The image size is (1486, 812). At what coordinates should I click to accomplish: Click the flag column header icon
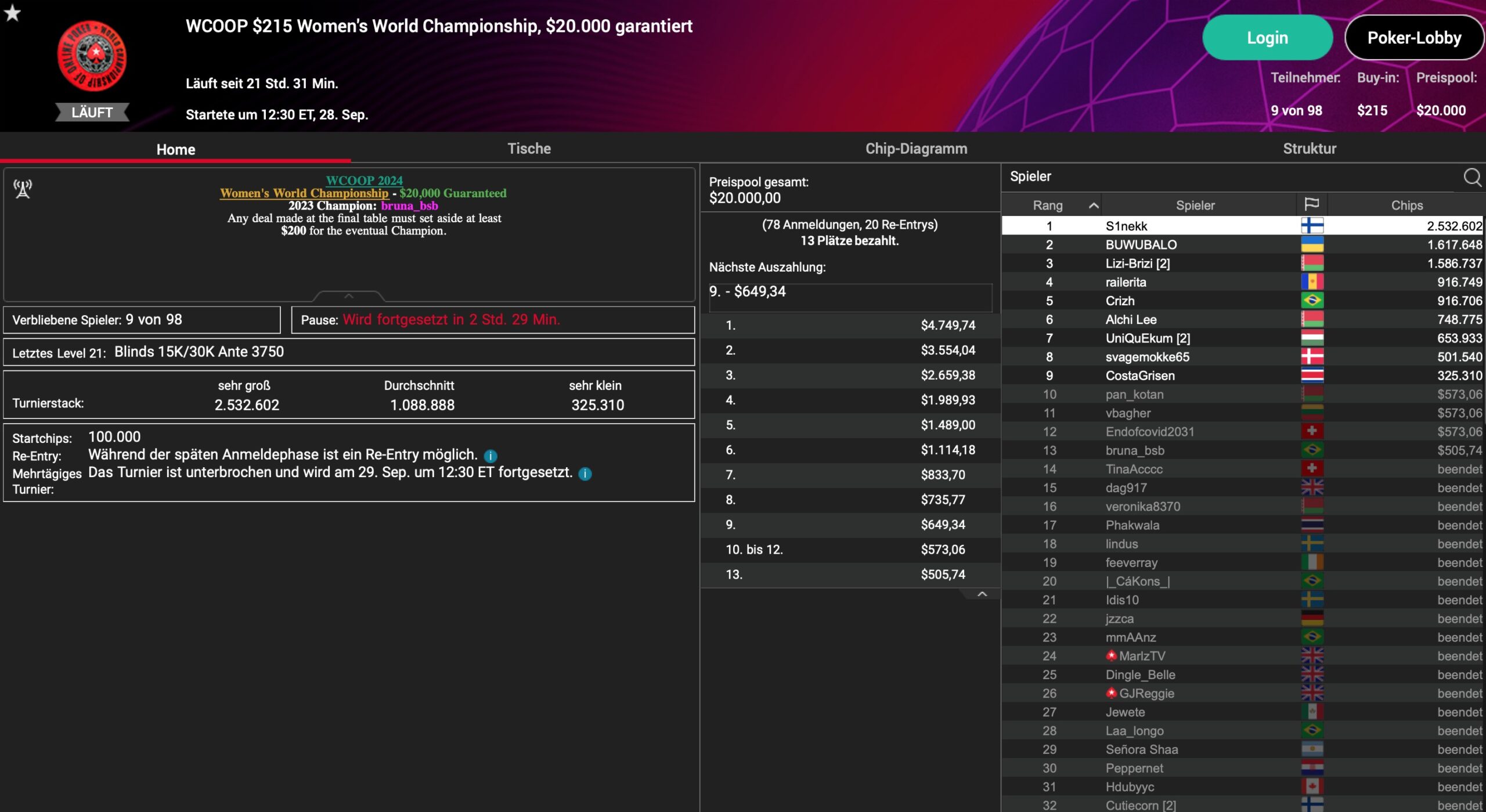(1311, 204)
